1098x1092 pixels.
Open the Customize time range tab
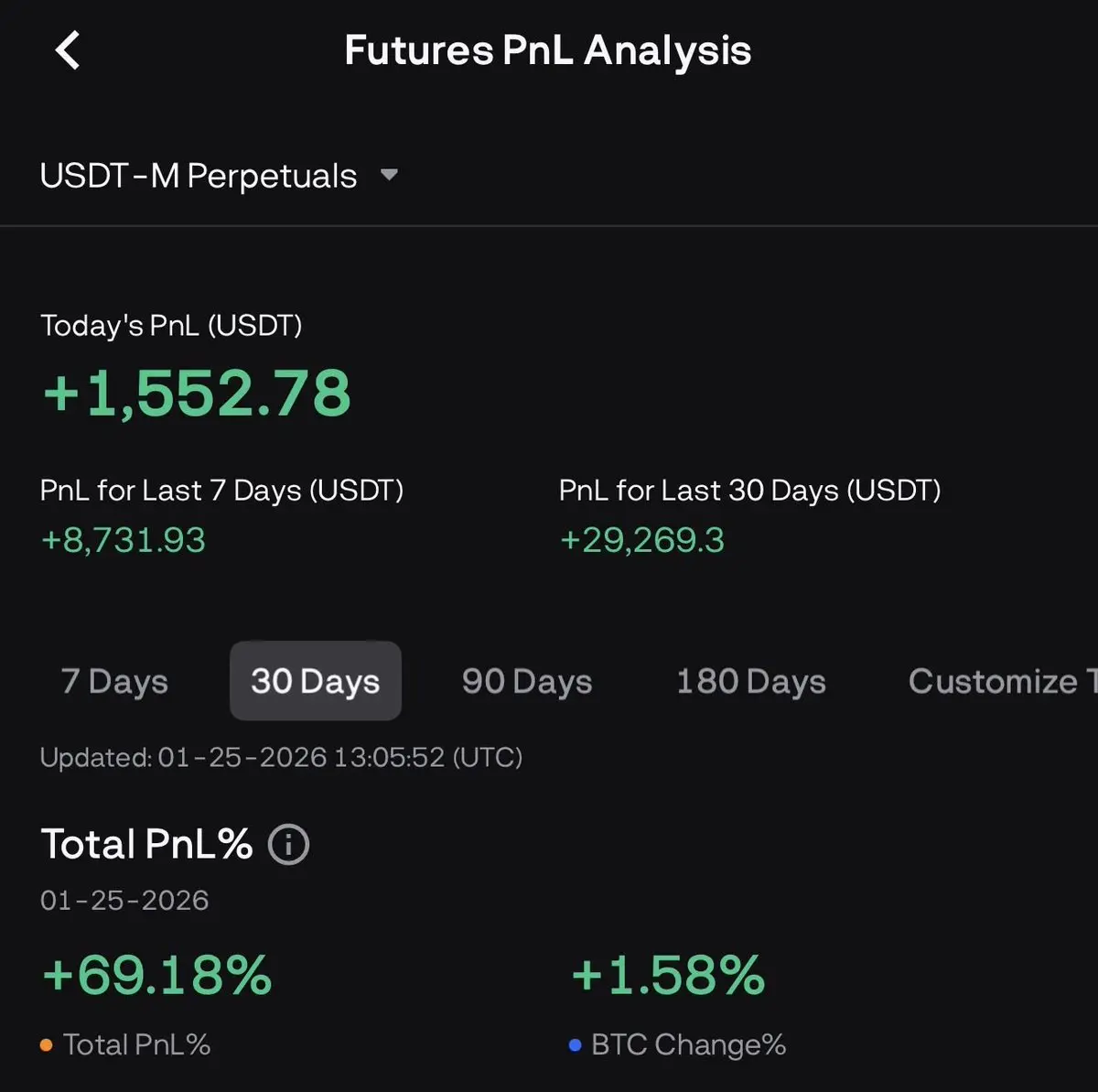point(997,682)
